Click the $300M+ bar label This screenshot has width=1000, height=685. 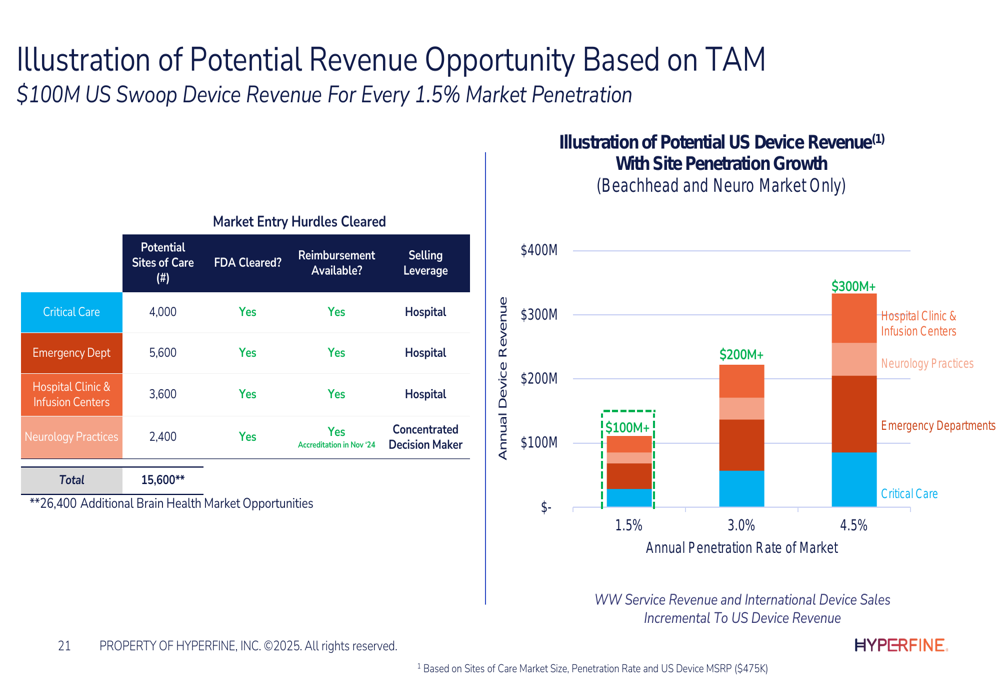[853, 286]
